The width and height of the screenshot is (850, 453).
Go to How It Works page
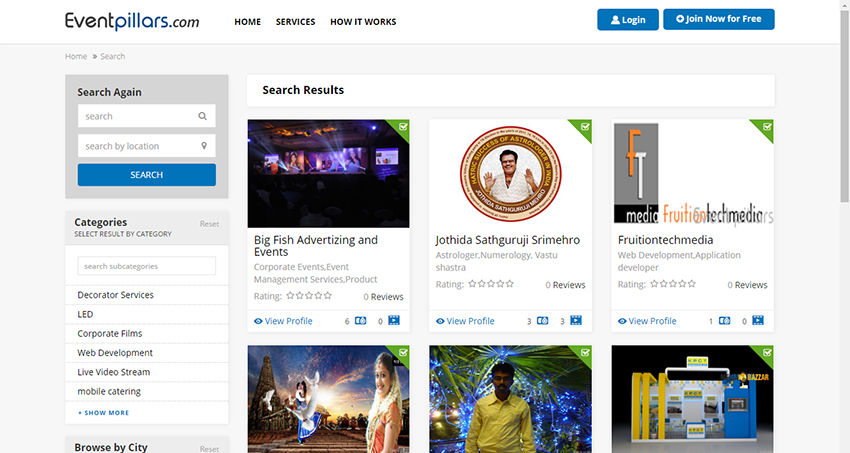tap(363, 22)
